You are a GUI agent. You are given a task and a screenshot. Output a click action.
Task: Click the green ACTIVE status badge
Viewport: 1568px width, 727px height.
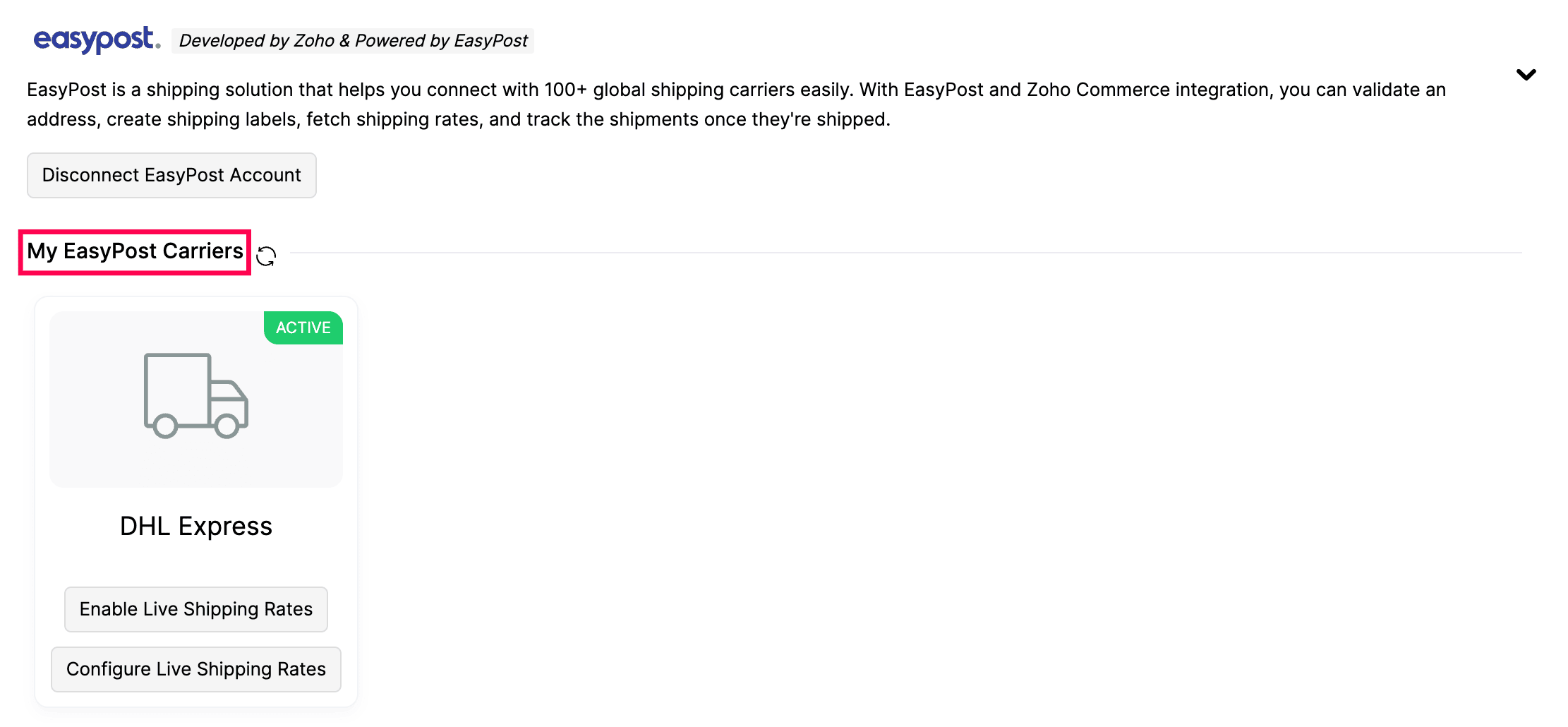click(x=303, y=328)
